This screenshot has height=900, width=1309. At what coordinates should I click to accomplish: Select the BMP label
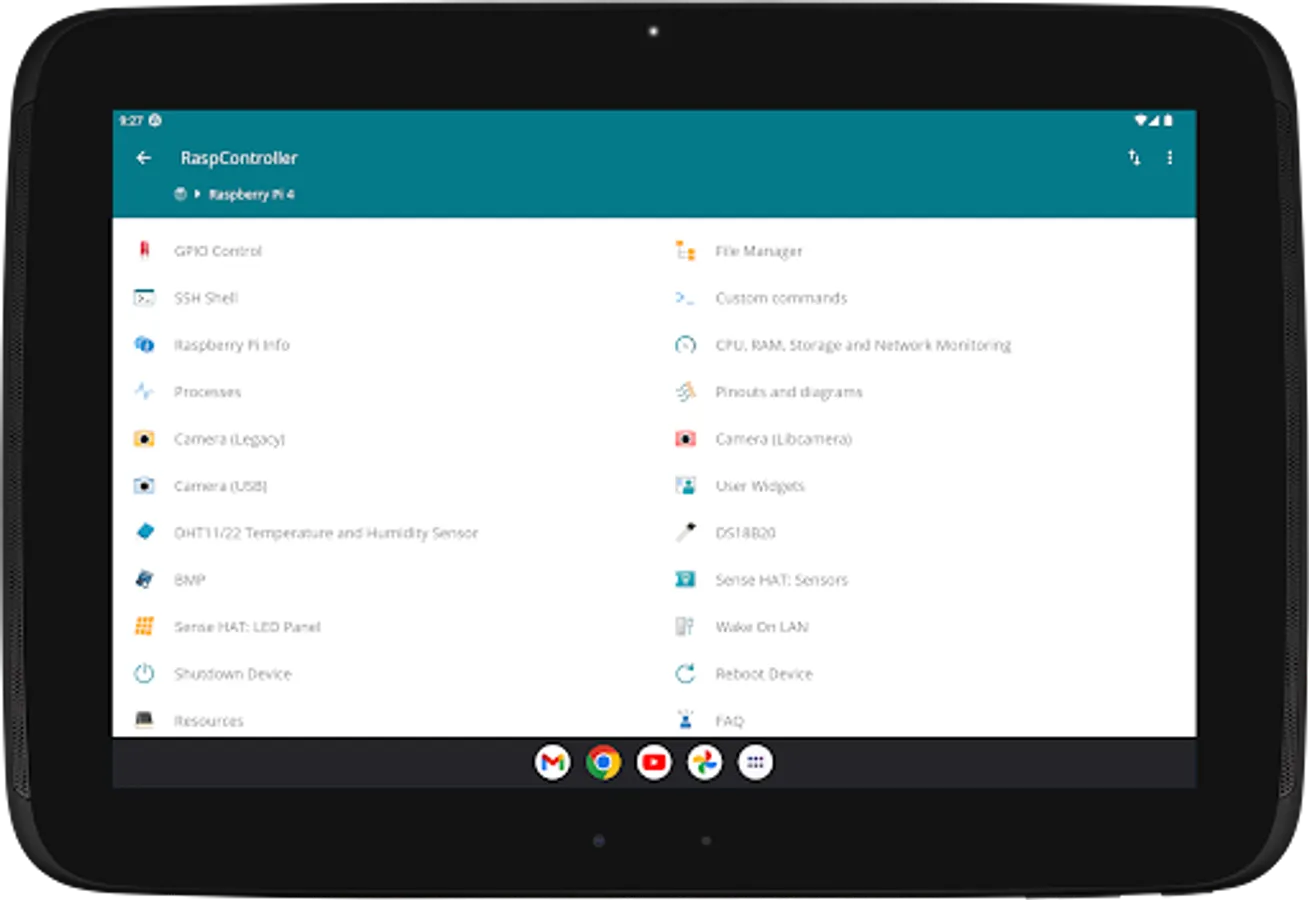point(189,580)
